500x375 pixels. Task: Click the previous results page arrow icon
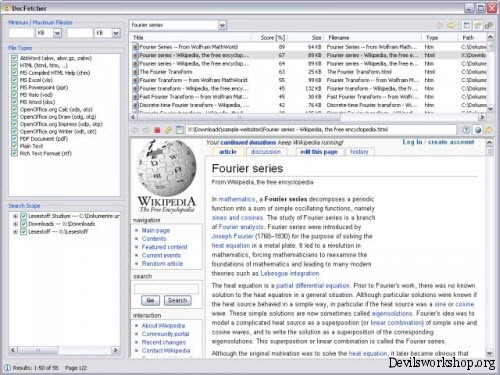(x=440, y=25)
